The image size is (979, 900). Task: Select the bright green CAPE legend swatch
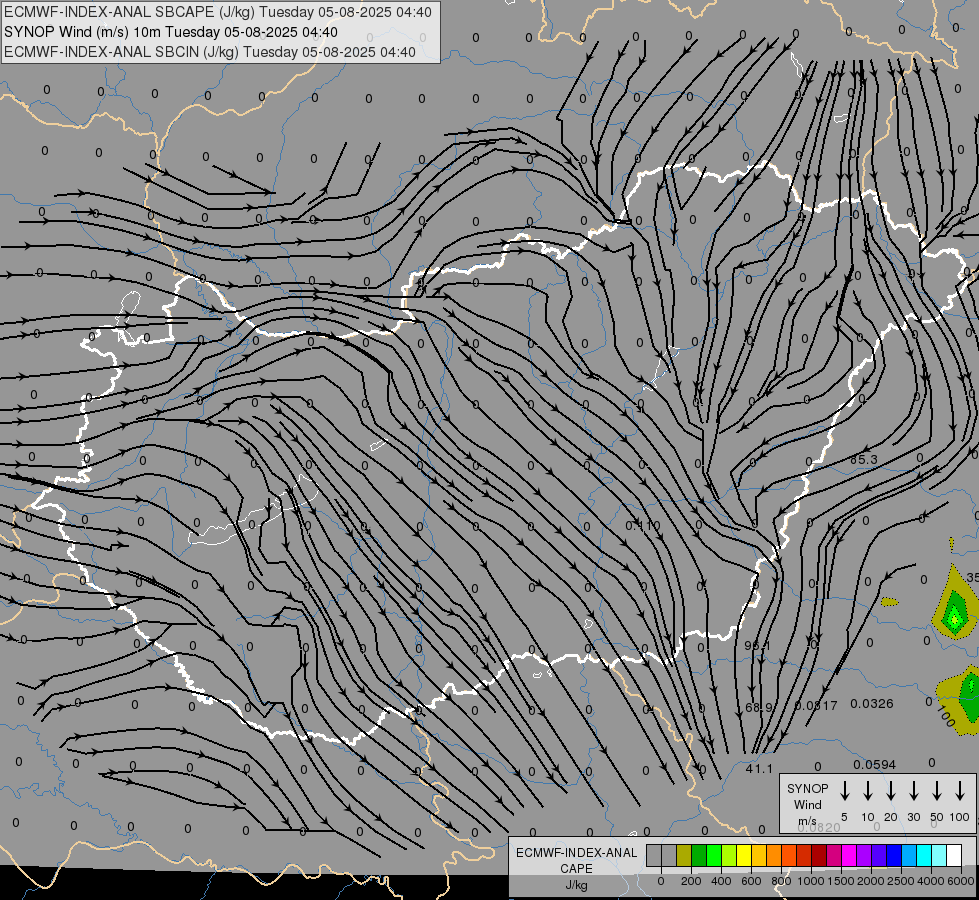(x=714, y=856)
